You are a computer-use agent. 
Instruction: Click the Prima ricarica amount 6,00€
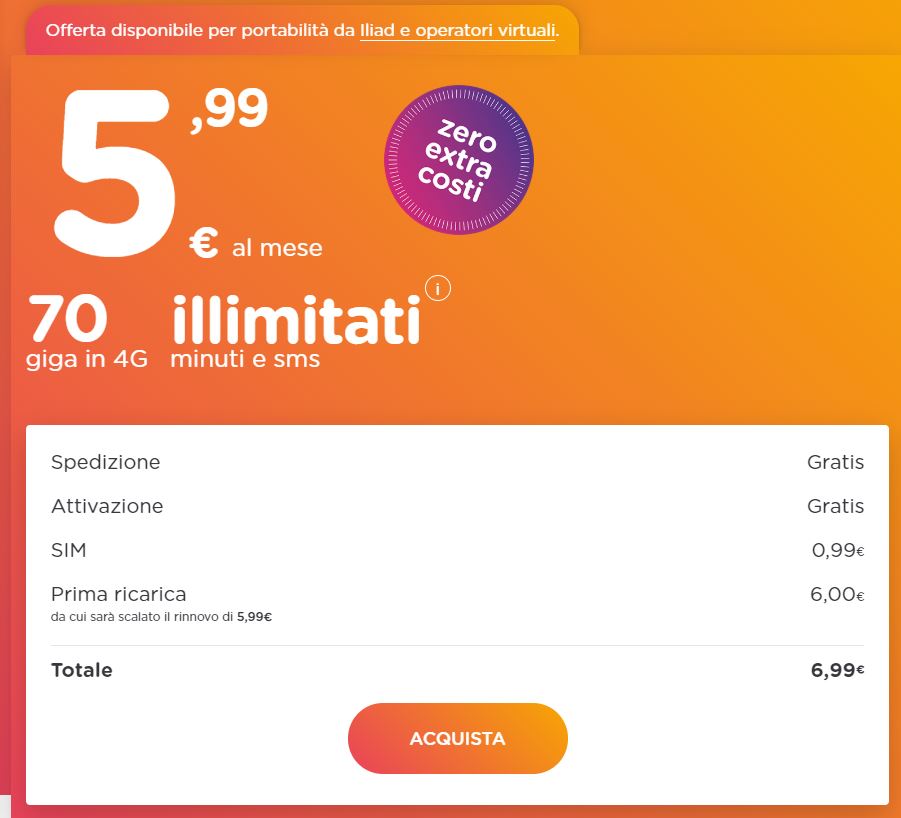[x=837, y=594]
